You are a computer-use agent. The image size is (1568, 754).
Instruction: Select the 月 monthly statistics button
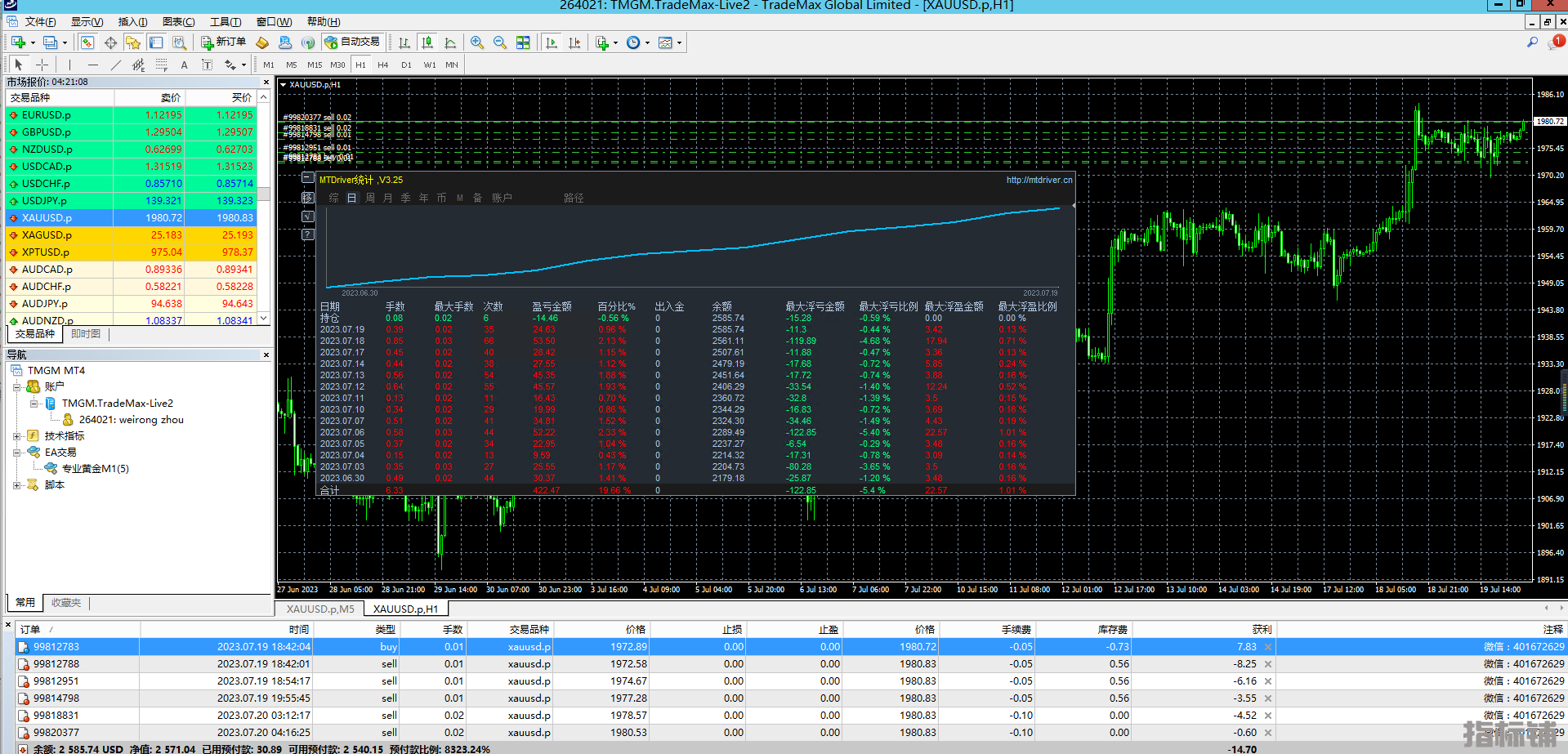click(x=388, y=198)
